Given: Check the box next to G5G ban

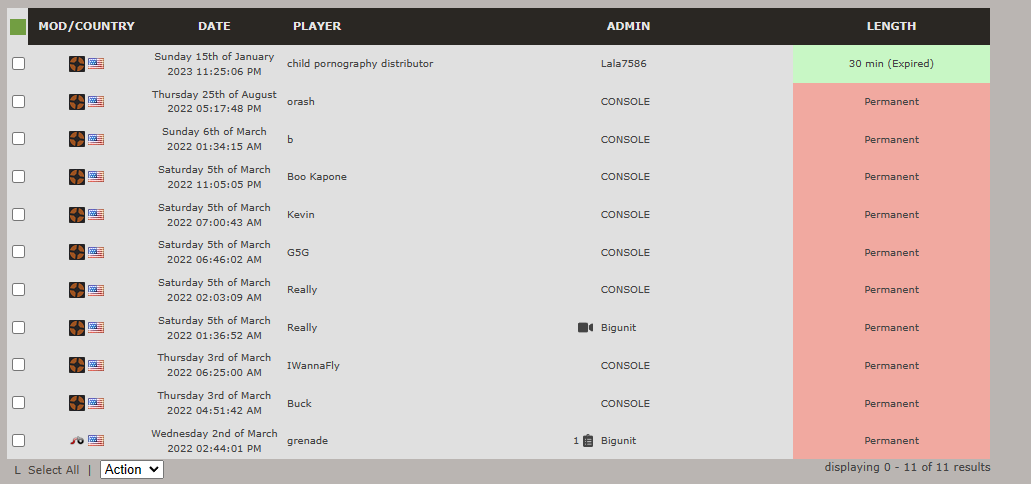Looking at the screenshot, I should [x=18, y=252].
